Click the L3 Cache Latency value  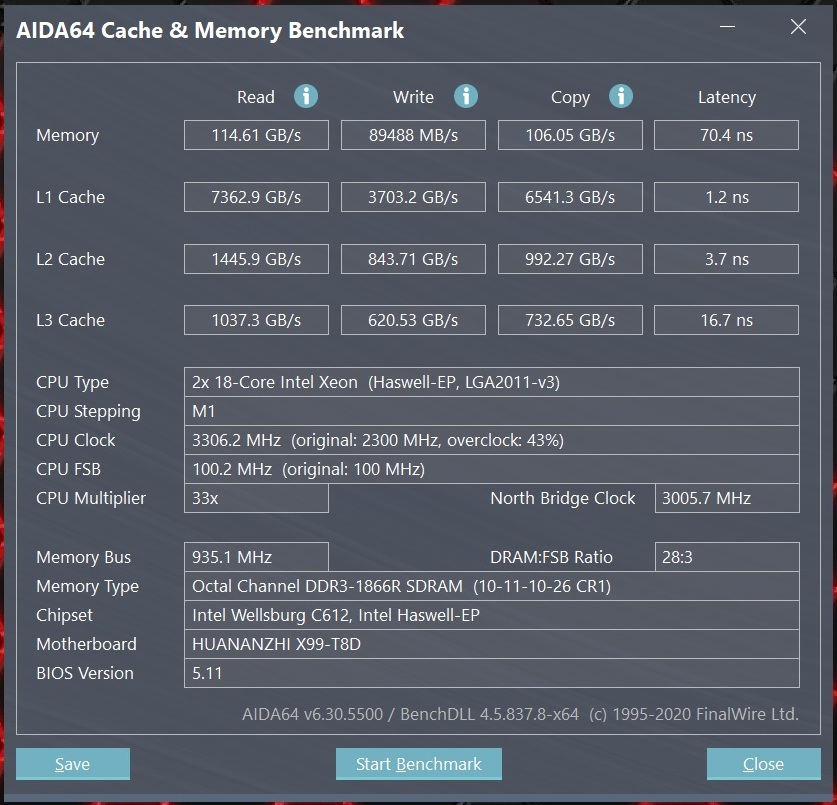726,320
